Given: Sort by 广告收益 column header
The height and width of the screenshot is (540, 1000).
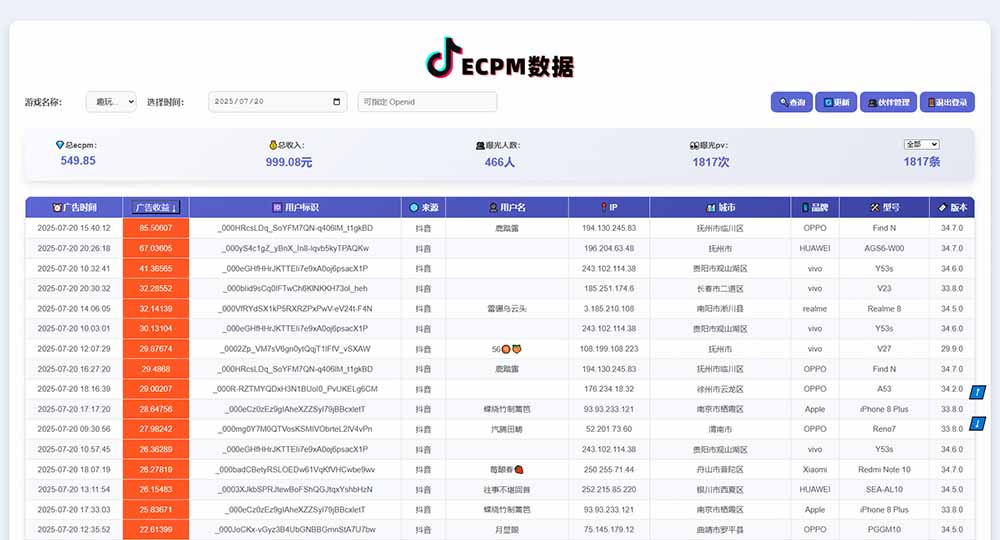Looking at the screenshot, I should [155, 208].
